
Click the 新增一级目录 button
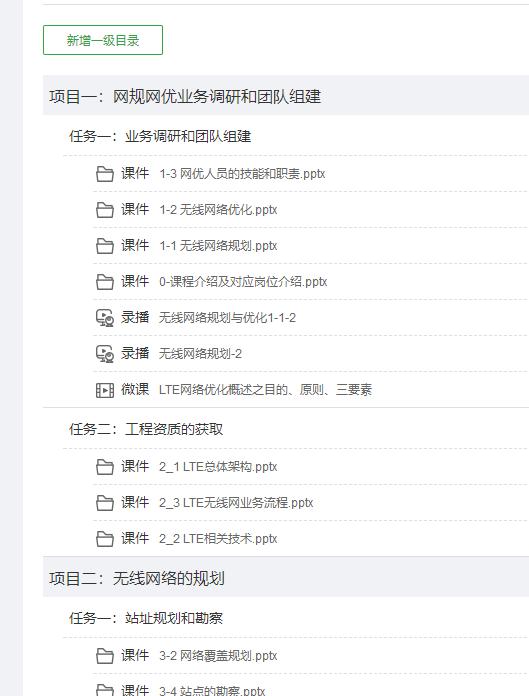[x=103, y=40]
